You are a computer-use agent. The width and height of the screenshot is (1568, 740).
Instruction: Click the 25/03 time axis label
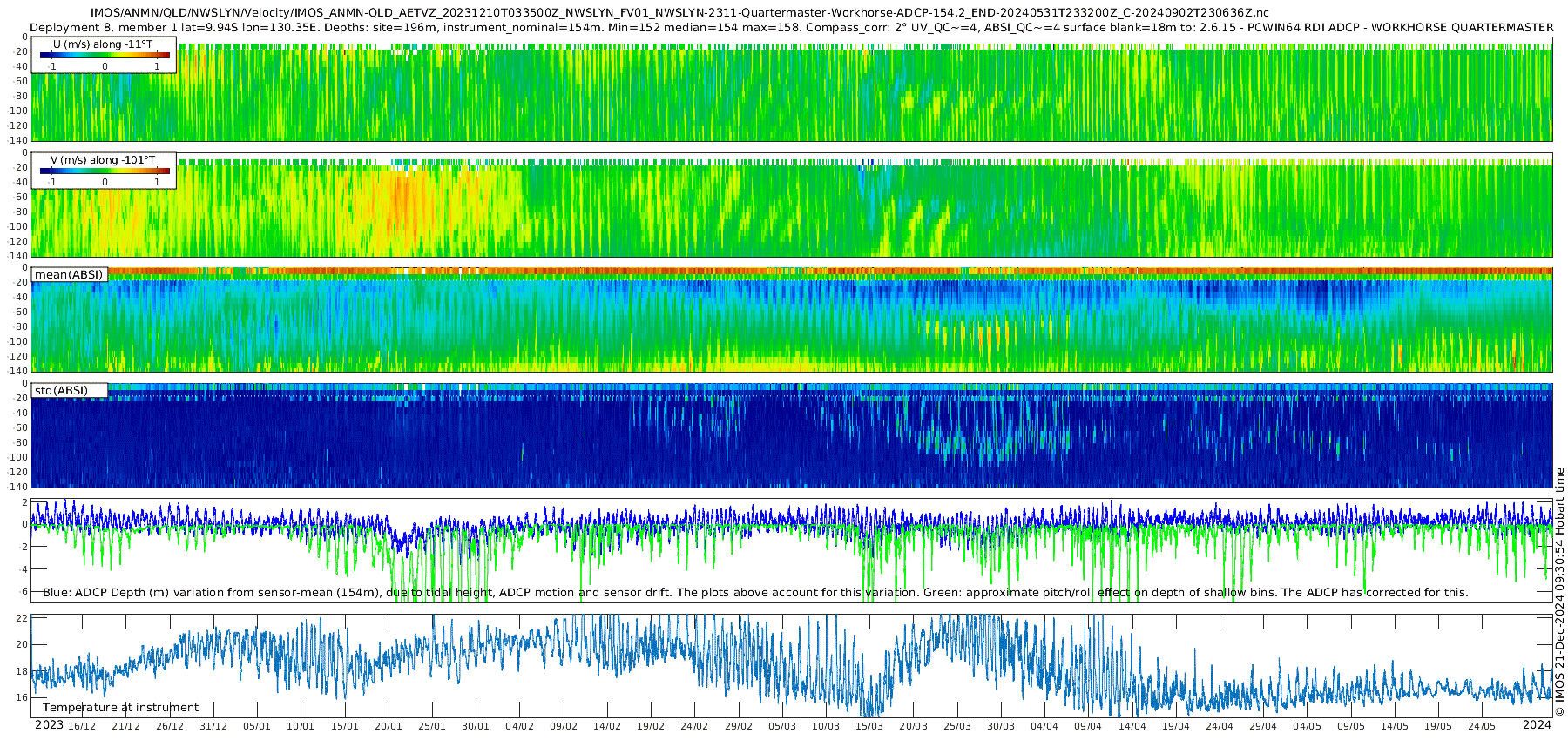[x=957, y=726]
